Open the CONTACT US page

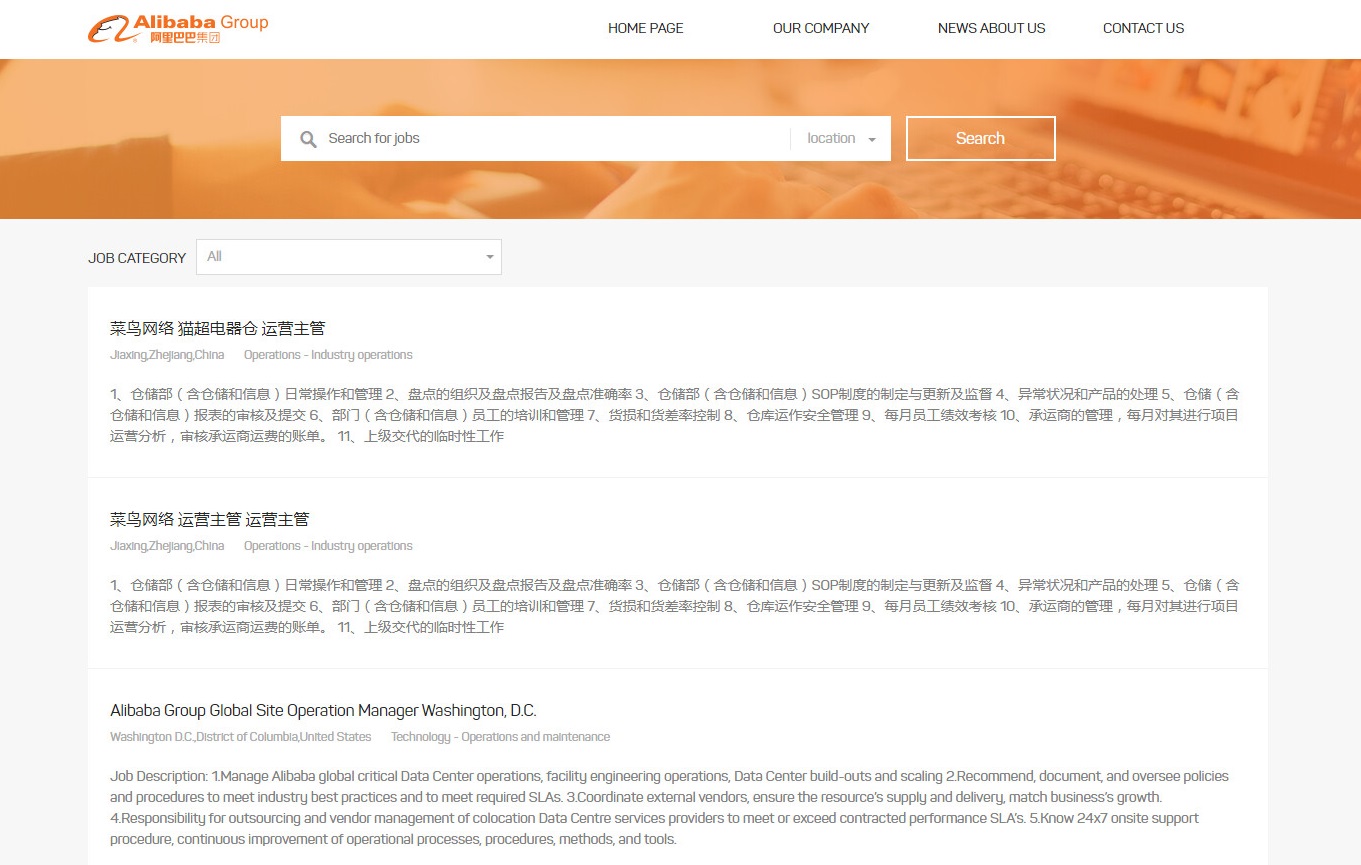1143,28
